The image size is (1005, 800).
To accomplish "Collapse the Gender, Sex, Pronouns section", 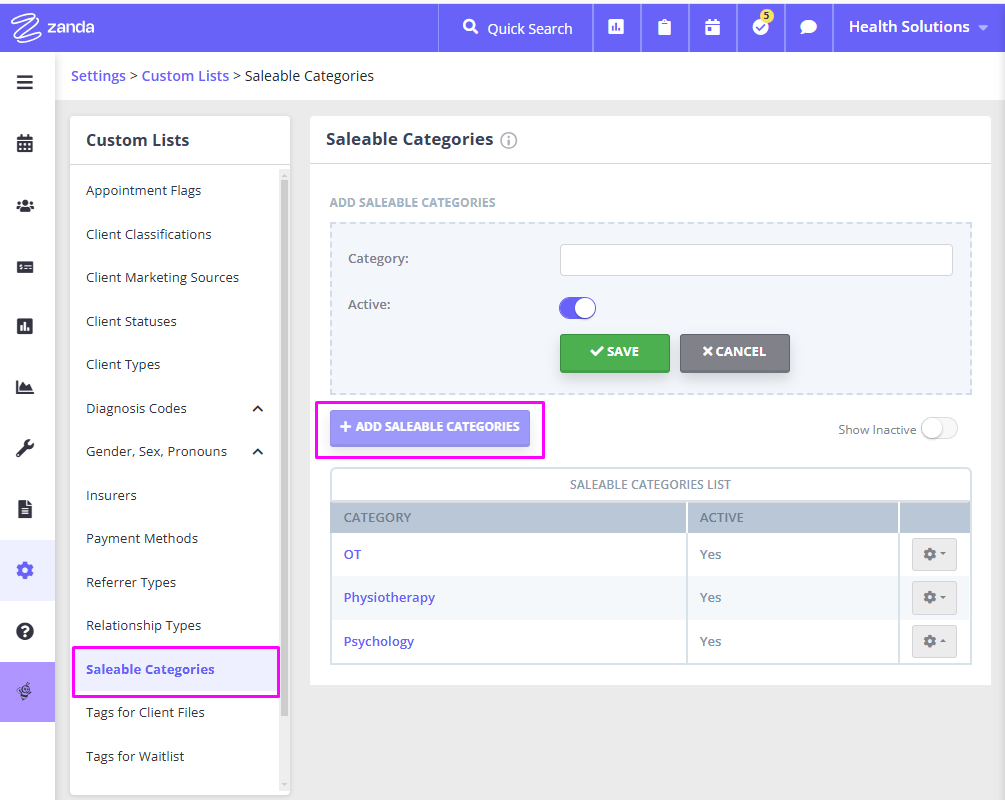I will point(257,451).
